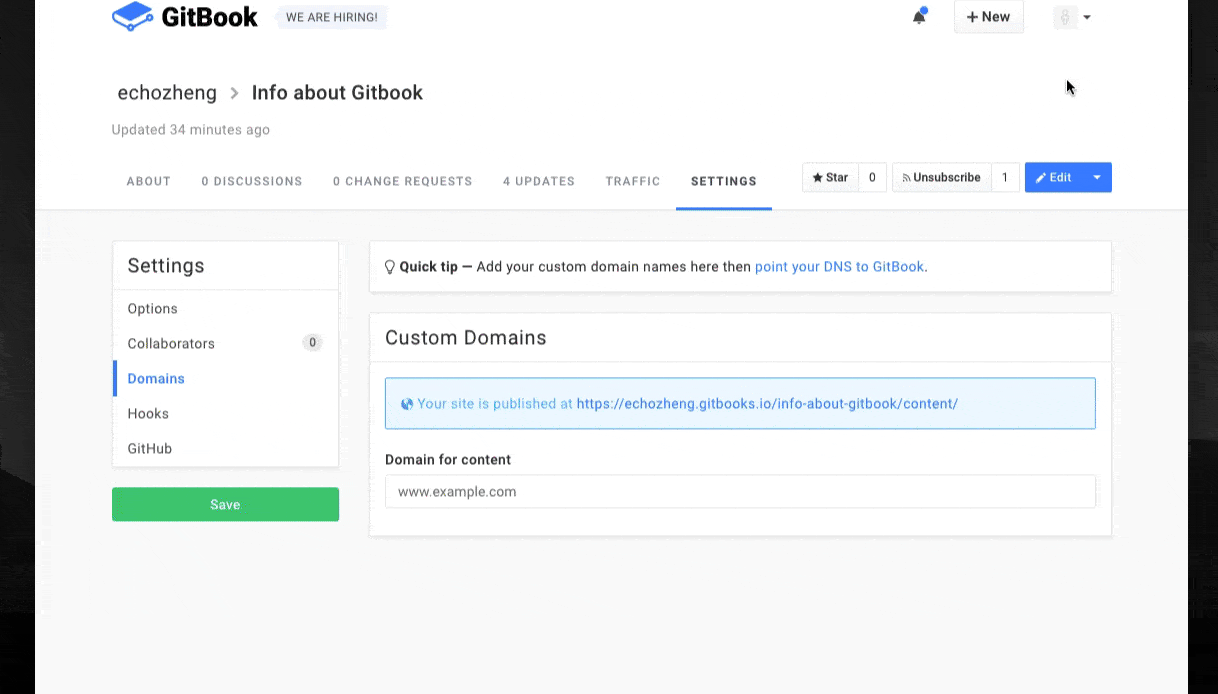Screen dimensions: 1218x694
Task: Click the globe icon in published notice
Action: coord(407,404)
